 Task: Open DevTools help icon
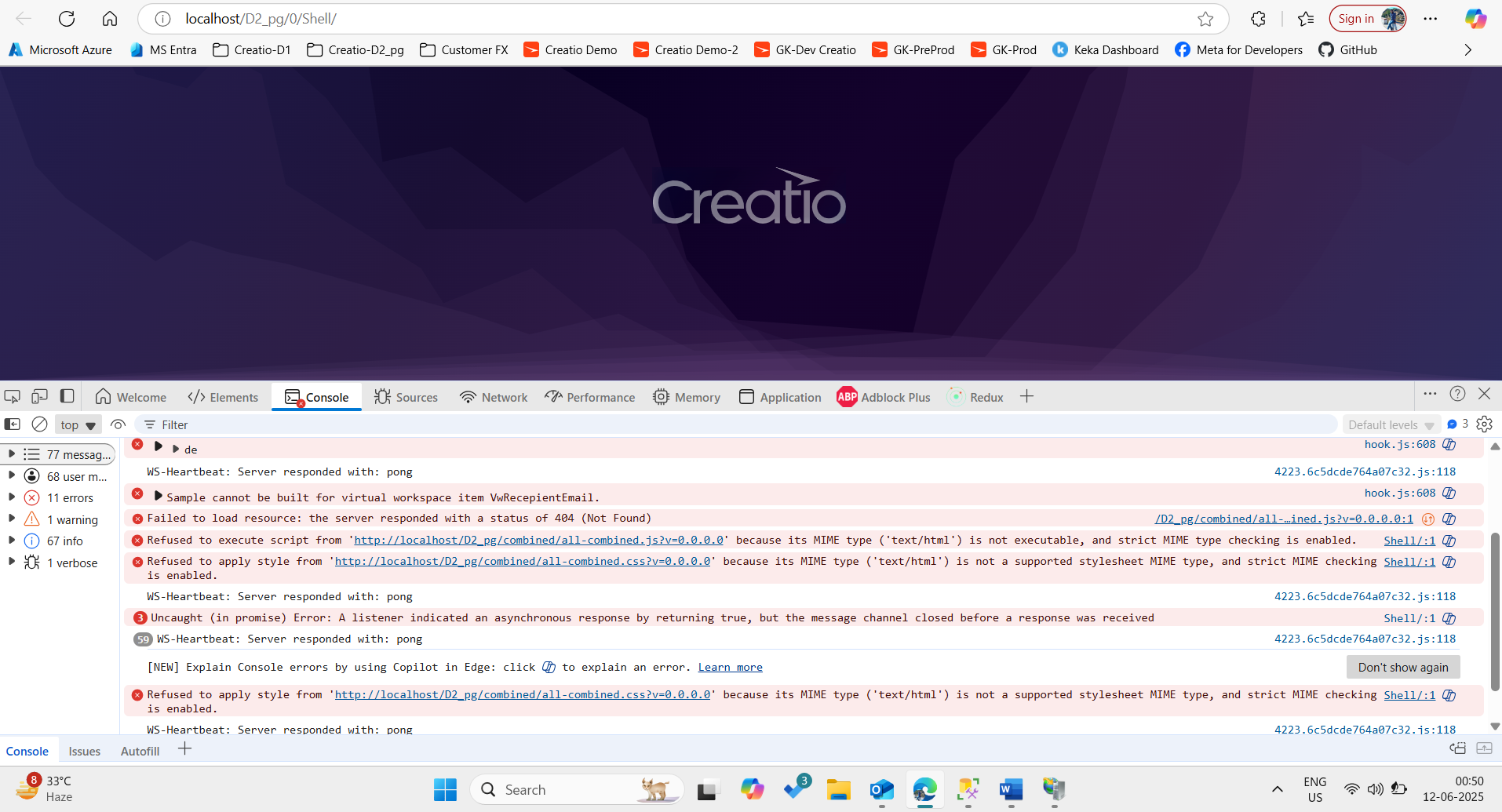point(1457,394)
